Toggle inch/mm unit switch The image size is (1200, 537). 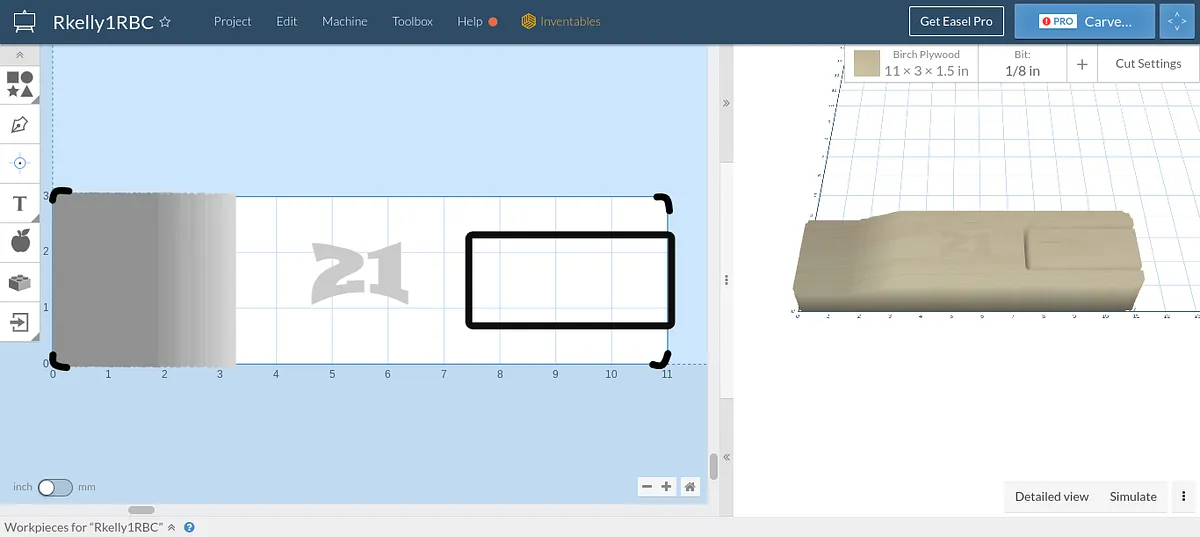tap(55, 487)
